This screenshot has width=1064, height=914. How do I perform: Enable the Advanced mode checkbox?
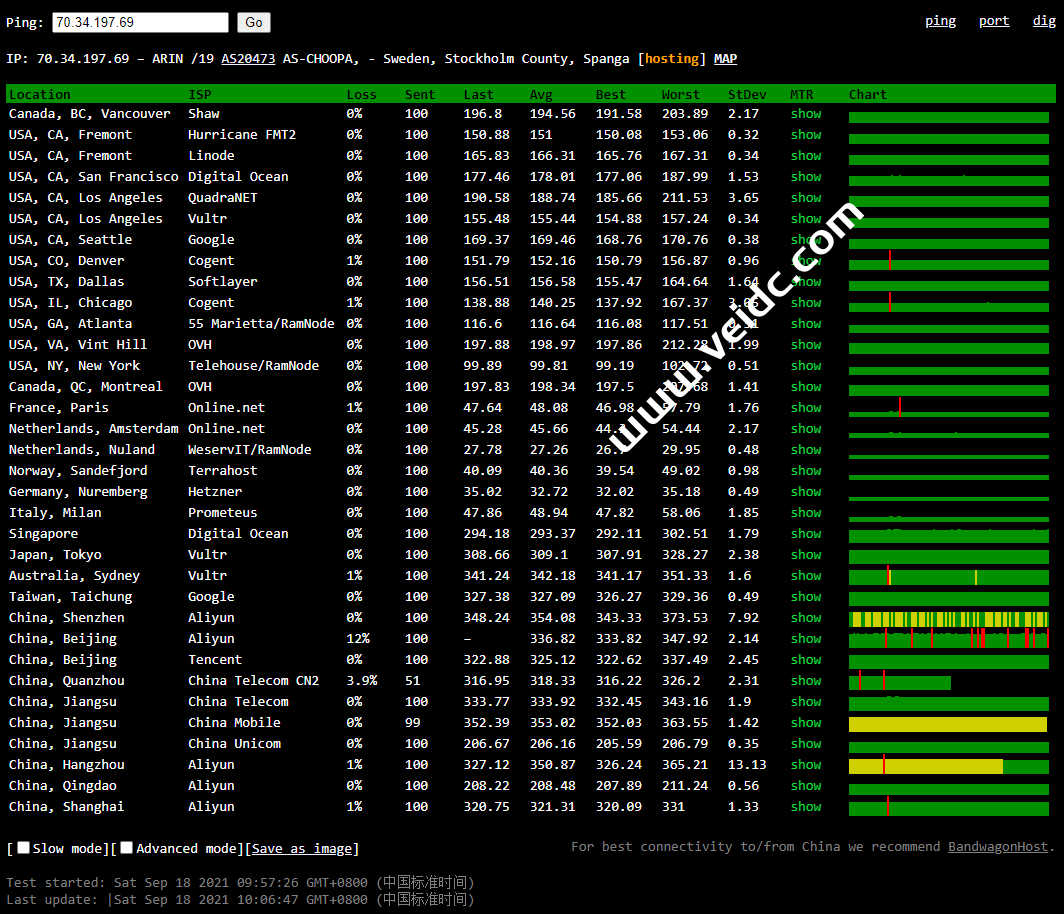pos(127,848)
